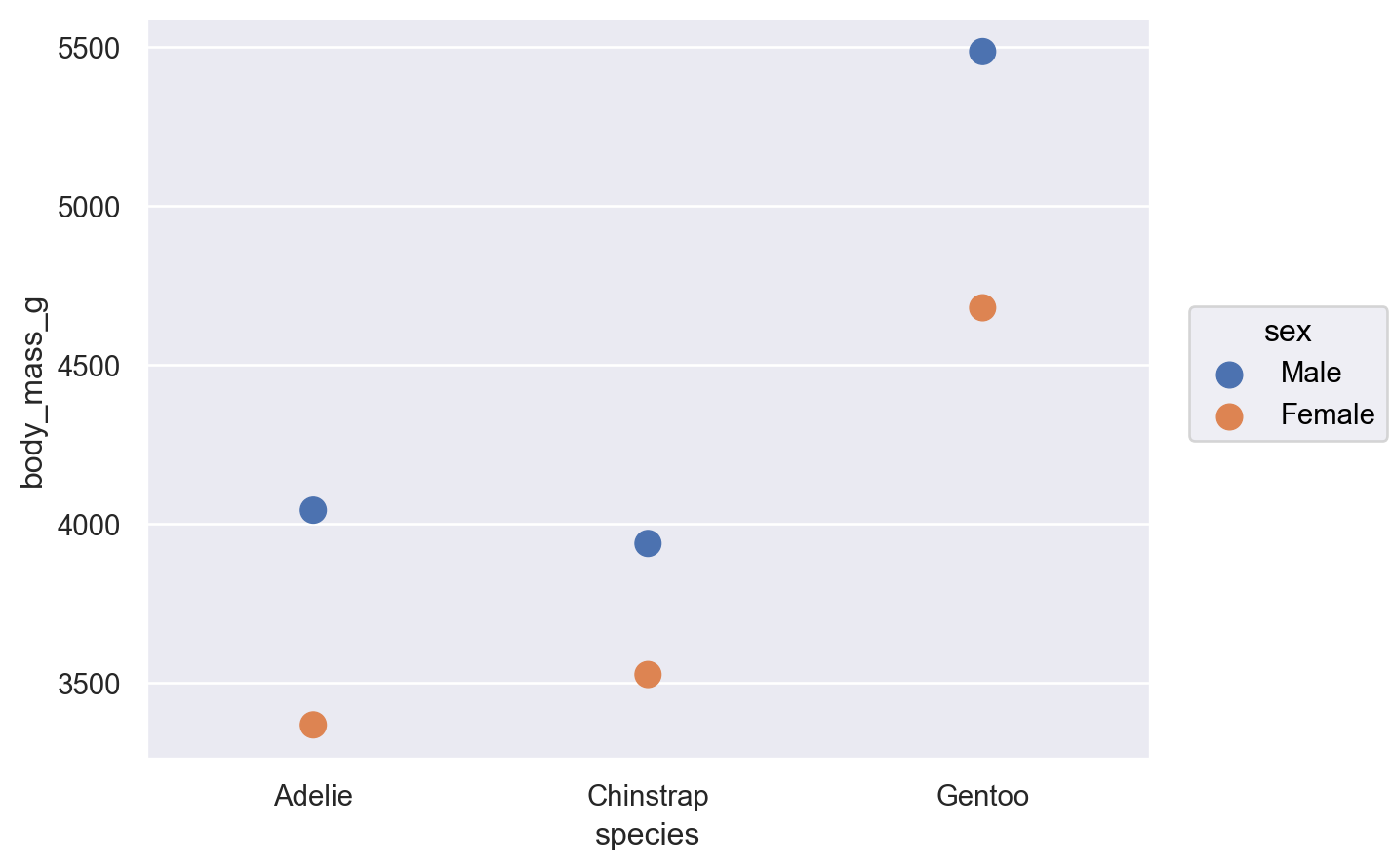Click the Male data point for Gentoo
1391x868 pixels.
point(982,52)
